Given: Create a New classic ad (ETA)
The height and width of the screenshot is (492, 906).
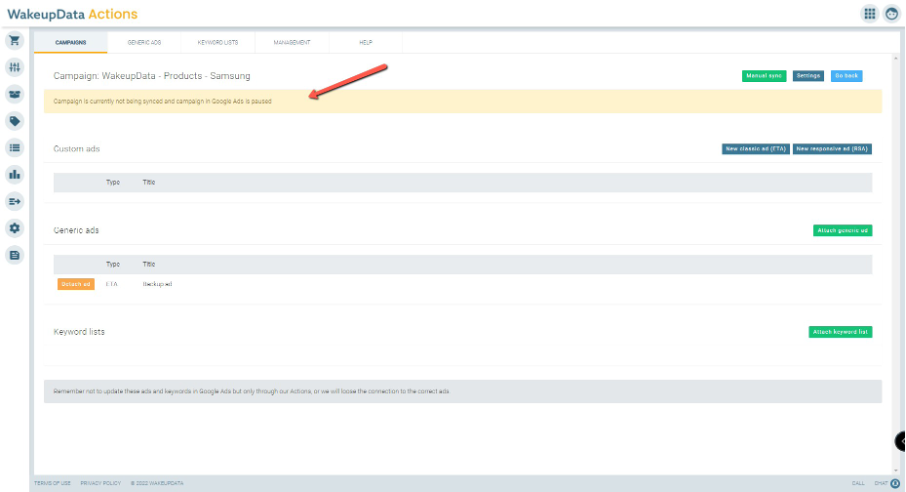Looking at the screenshot, I should tap(756, 149).
